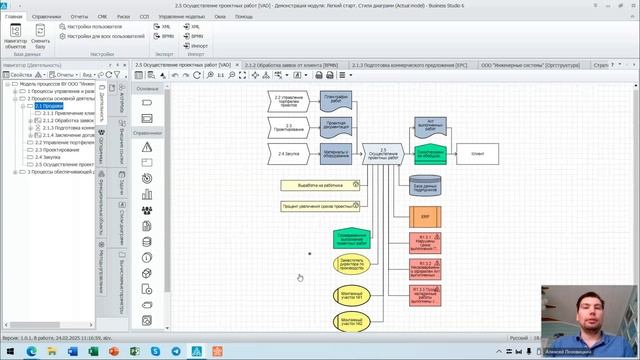This screenshot has height=360, width=640.
Task: Open the Отчеты ribbon tab
Action: [x=79, y=17]
